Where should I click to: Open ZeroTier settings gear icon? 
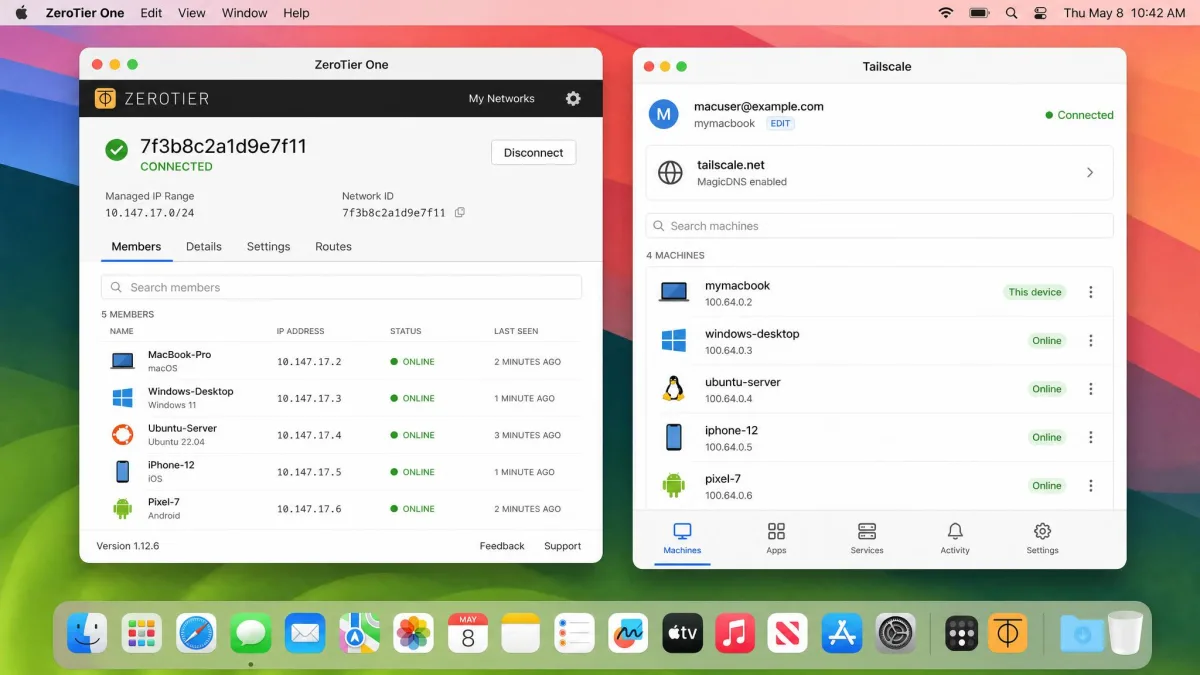[x=573, y=99]
